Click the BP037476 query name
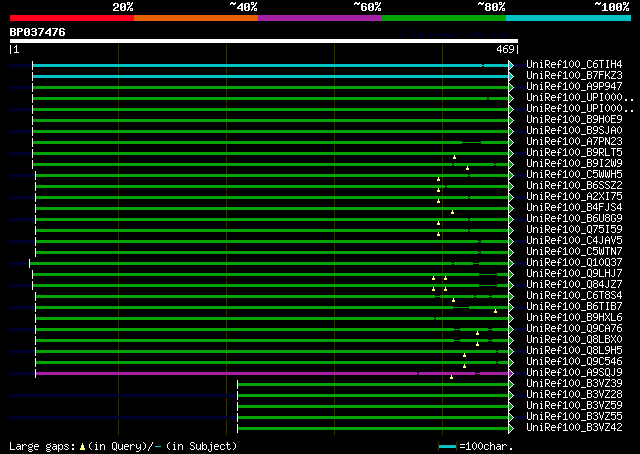640x454 pixels. 38,33
